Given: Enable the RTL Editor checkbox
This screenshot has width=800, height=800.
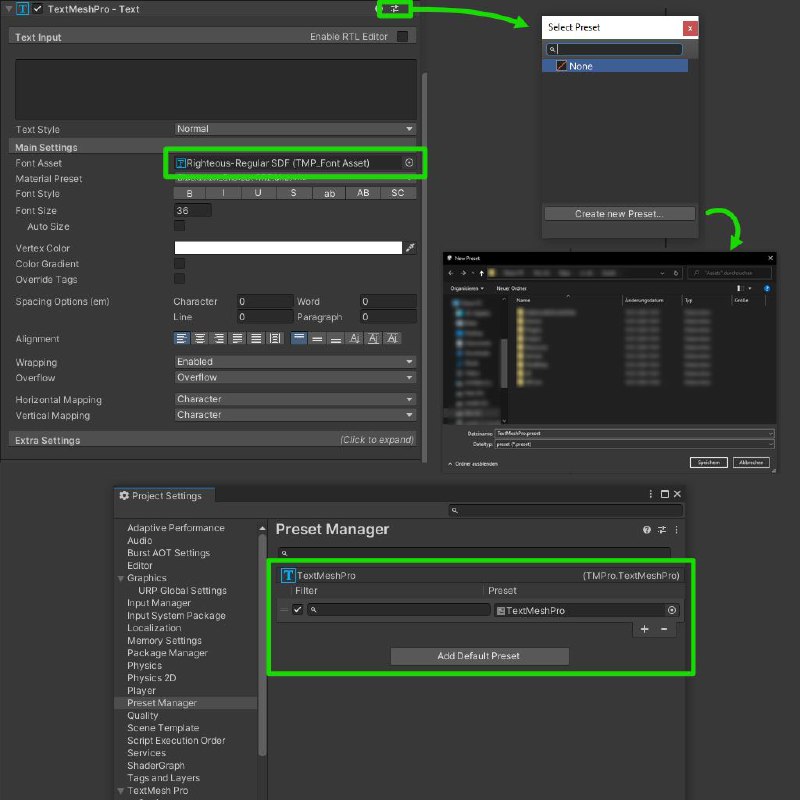Looking at the screenshot, I should point(402,36).
